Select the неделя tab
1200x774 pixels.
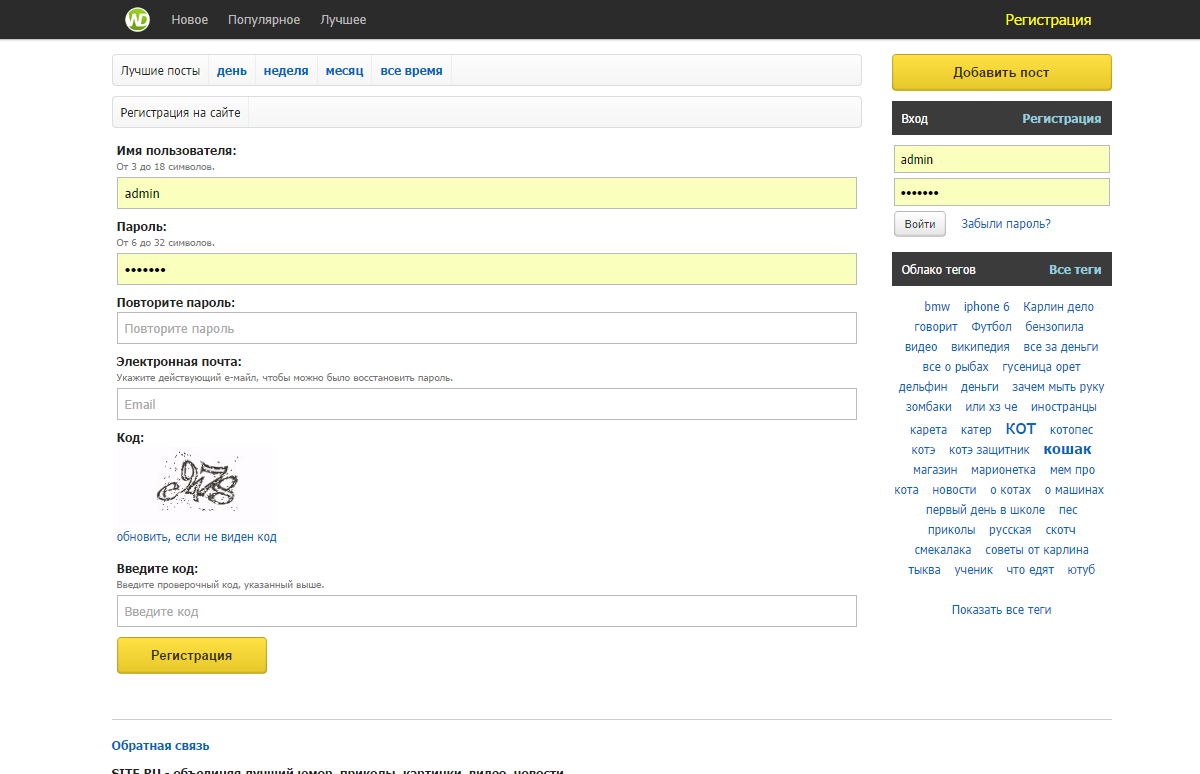pos(286,71)
